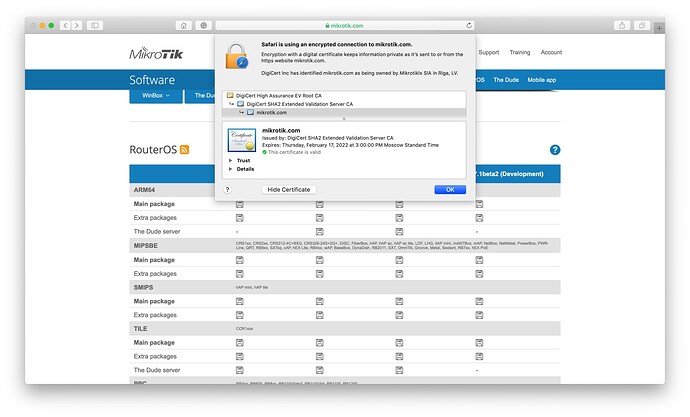Image resolution: width=690 pixels, height=417 pixels.
Task: Select DigiCert High Assurance EV Root CA
Action: [344, 95]
